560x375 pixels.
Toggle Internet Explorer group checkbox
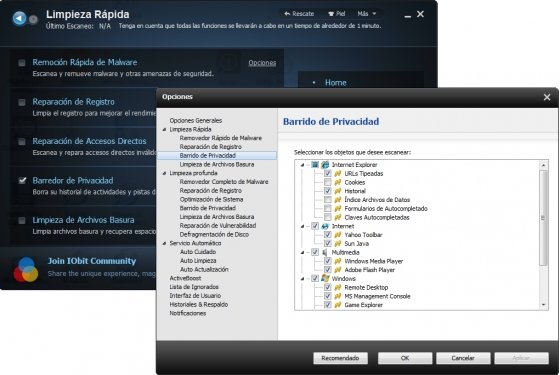tap(315, 165)
